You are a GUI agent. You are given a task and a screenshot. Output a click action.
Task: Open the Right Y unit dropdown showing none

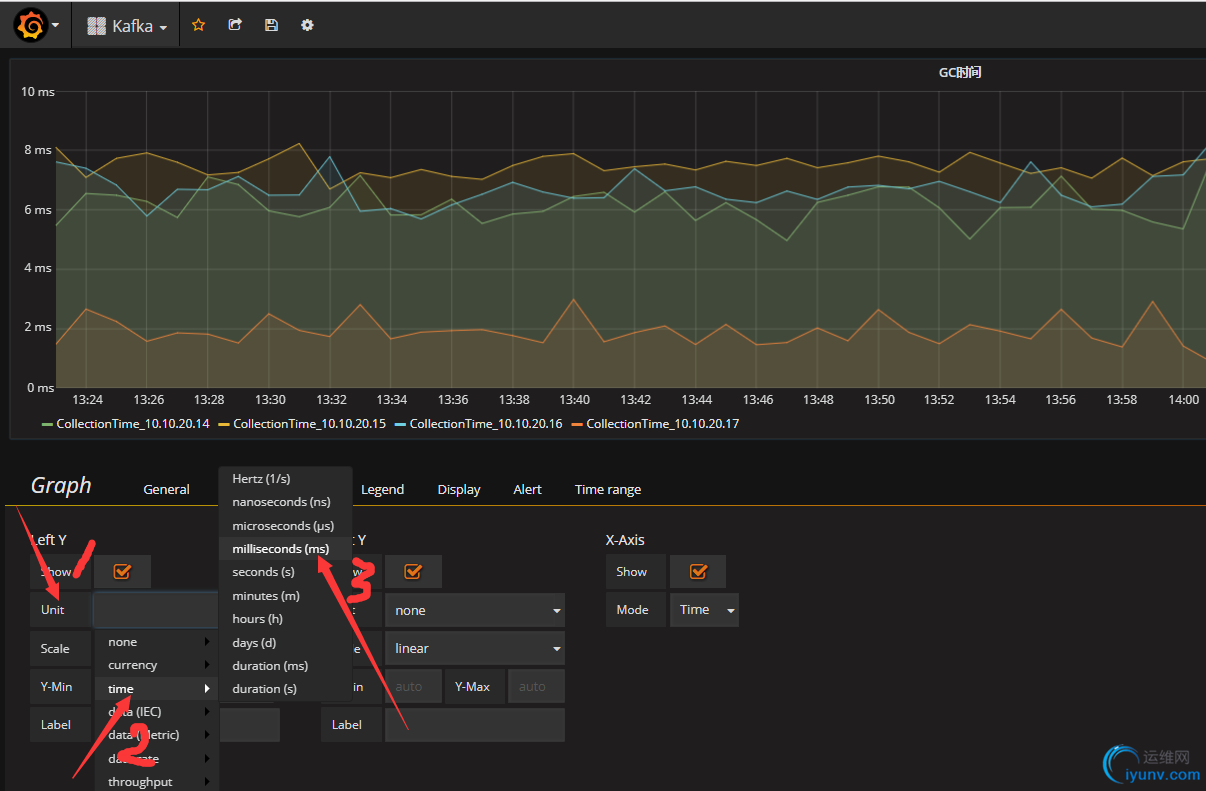(475, 610)
